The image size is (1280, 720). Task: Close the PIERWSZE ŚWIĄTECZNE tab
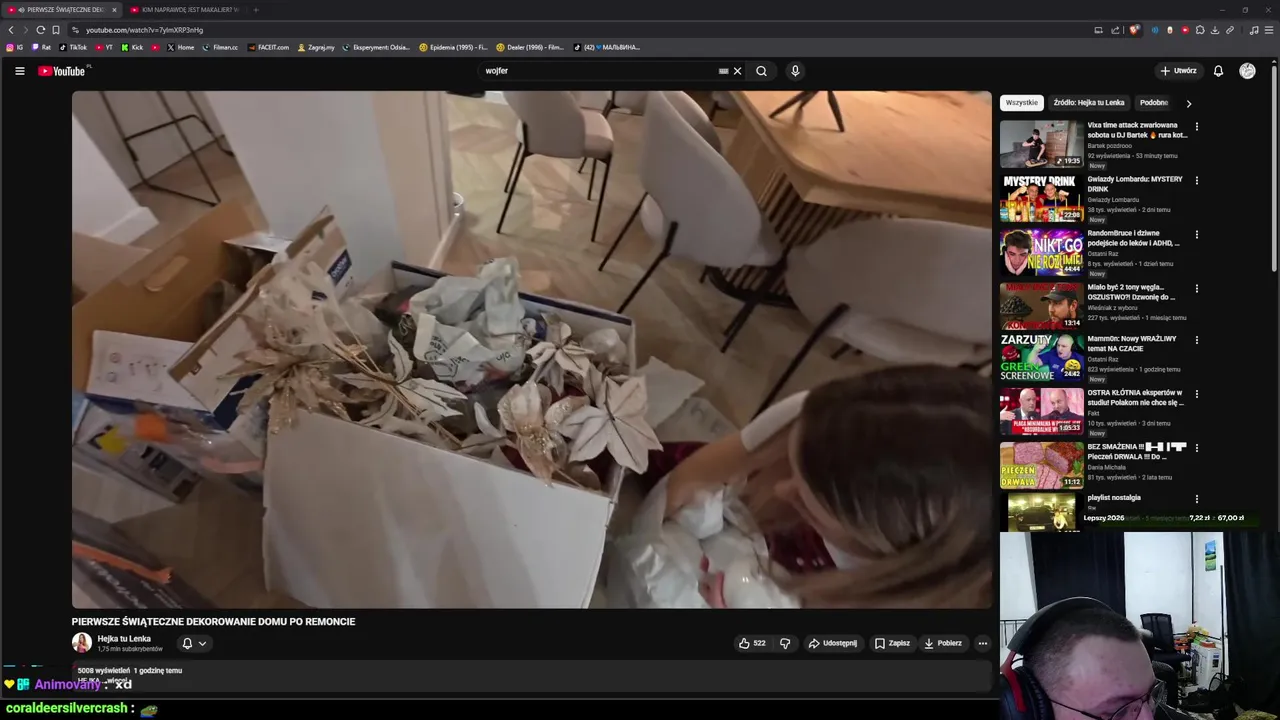pyautogui.click(x=114, y=9)
